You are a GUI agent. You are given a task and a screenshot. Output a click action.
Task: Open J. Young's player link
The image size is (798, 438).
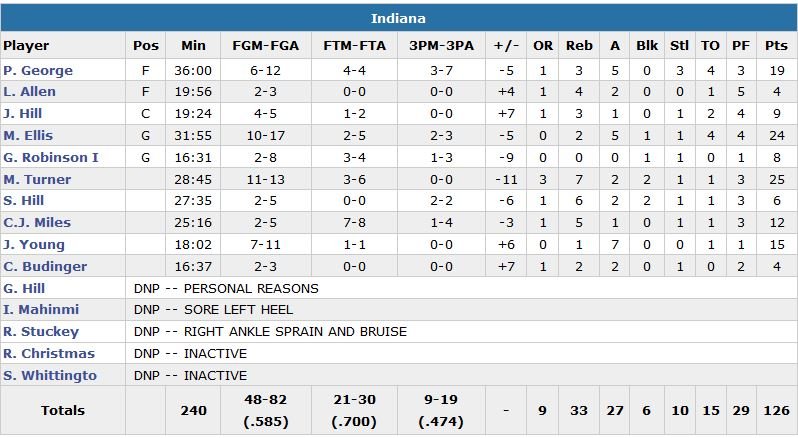[x=34, y=245]
